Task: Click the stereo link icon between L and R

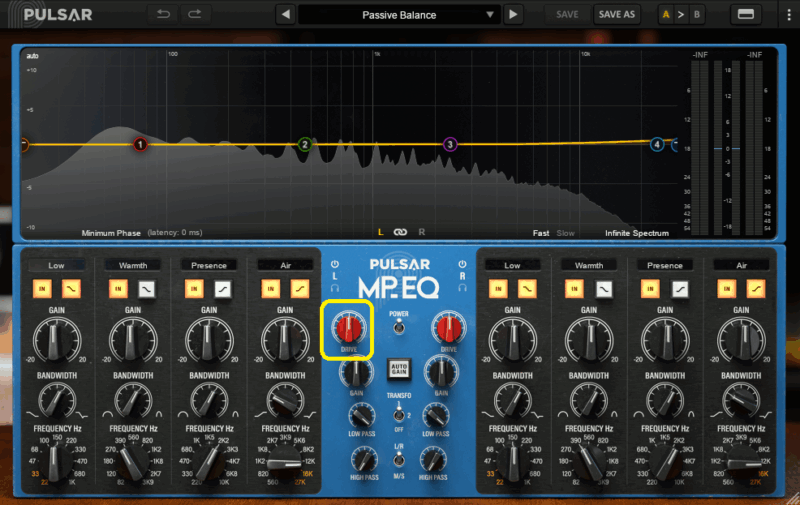Action: [400, 232]
